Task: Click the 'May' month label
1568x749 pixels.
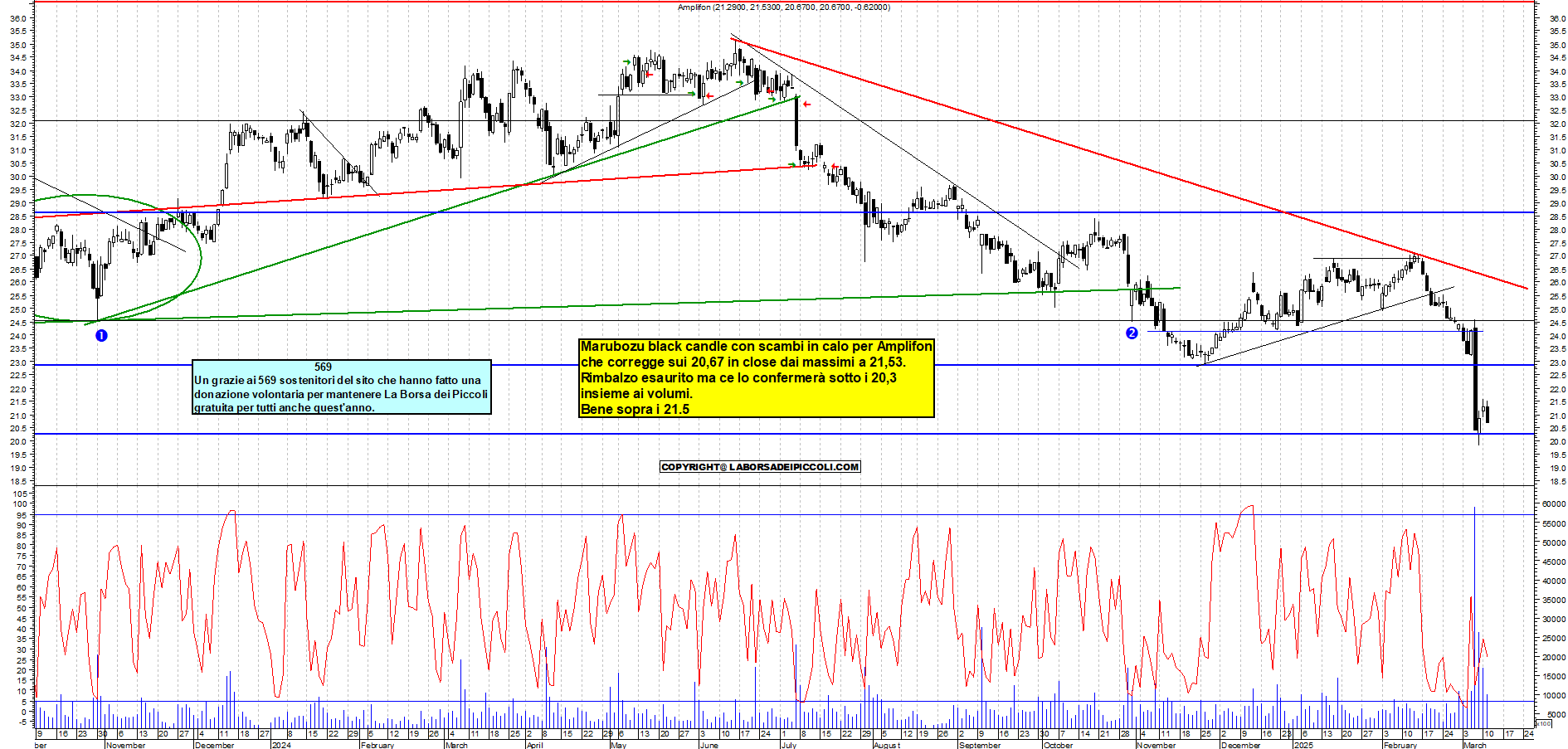Action: 618,745
